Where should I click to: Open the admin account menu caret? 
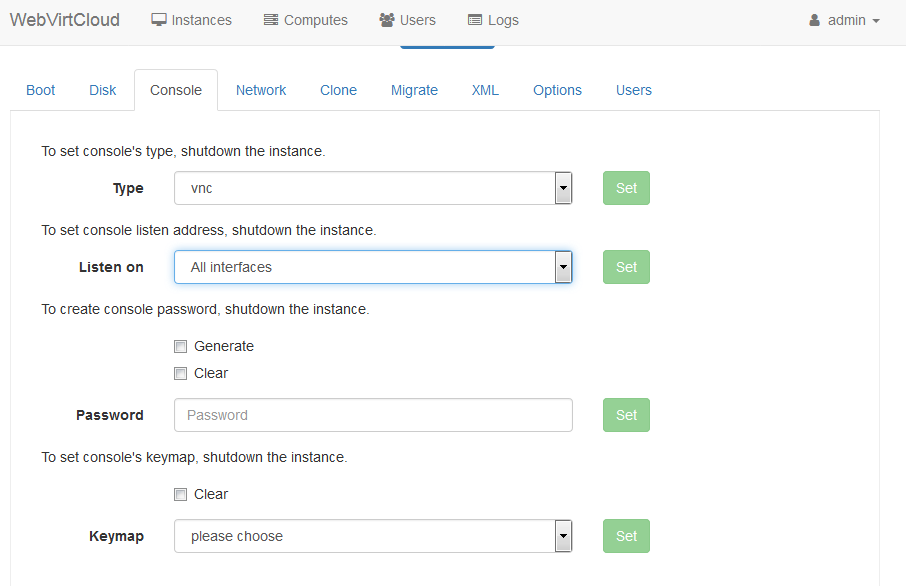[876, 21]
